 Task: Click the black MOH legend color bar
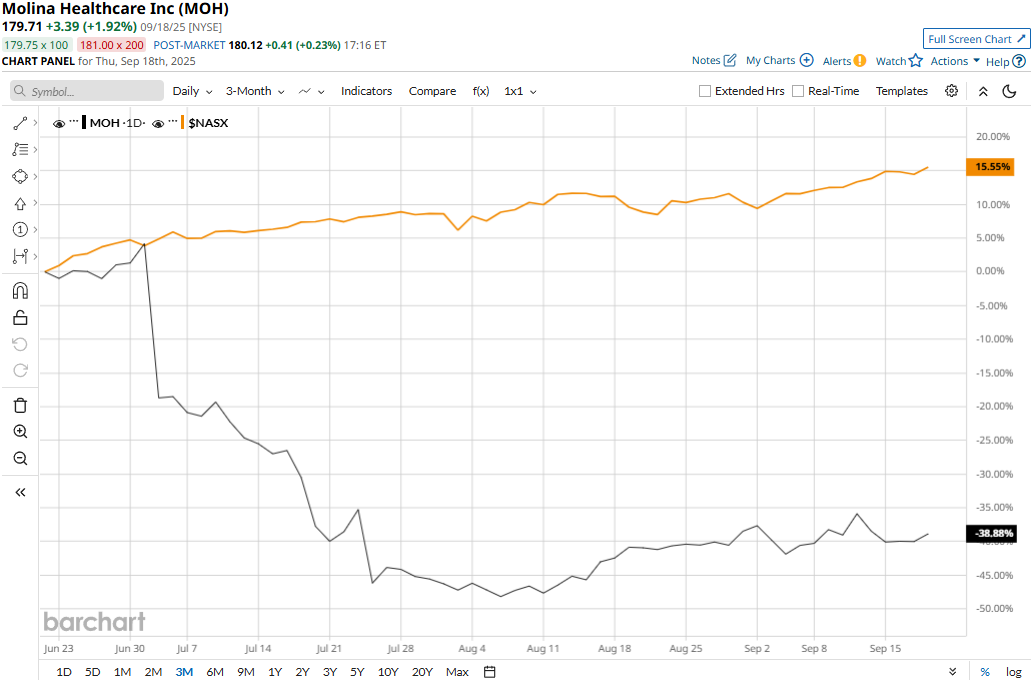(84, 122)
